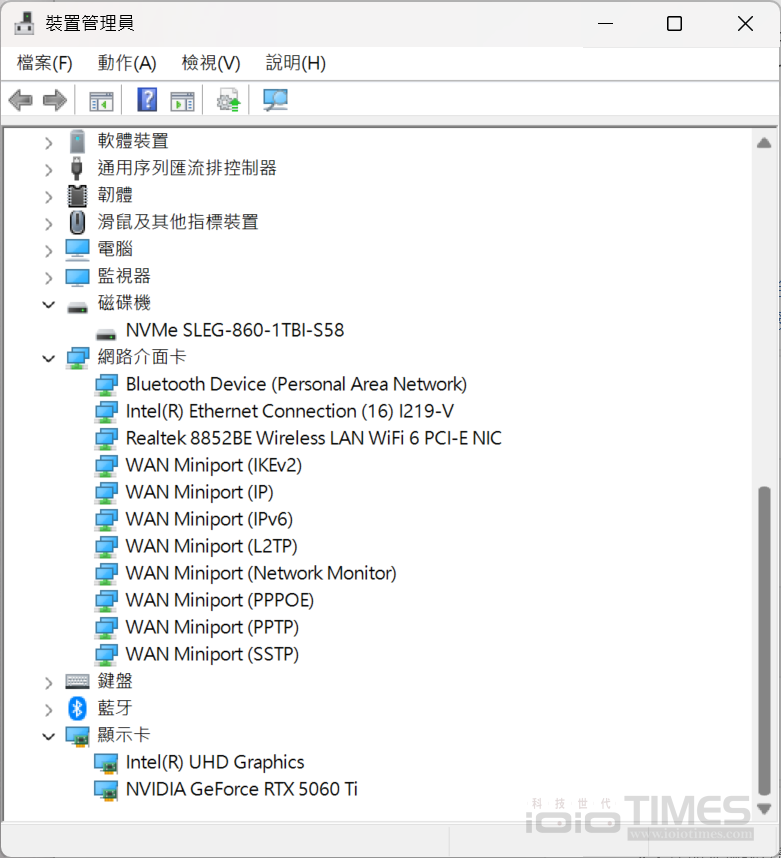This screenshot has height=858, width=781.
Task: Click the Intel Ethernet I219-V icon
Action: pyautogui.click(x=106, y=411)
